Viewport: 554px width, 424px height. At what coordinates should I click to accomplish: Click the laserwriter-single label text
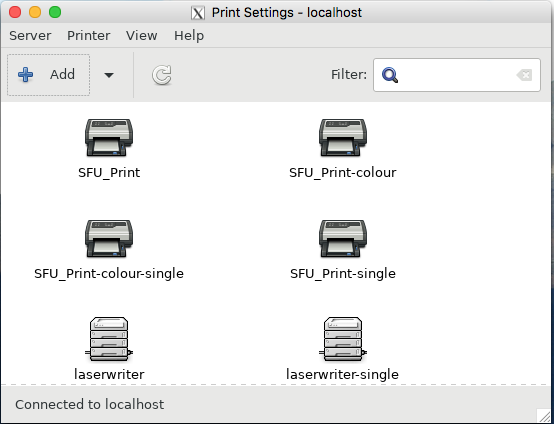pyautogui.click(x=342, y=374)
